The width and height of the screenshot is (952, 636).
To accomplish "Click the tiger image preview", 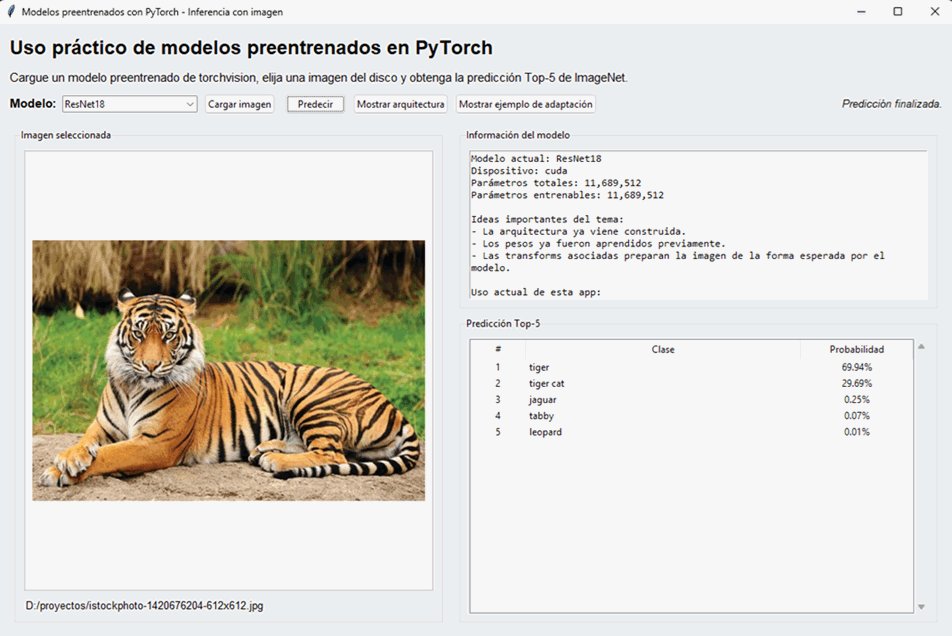I will pos(228,370).
